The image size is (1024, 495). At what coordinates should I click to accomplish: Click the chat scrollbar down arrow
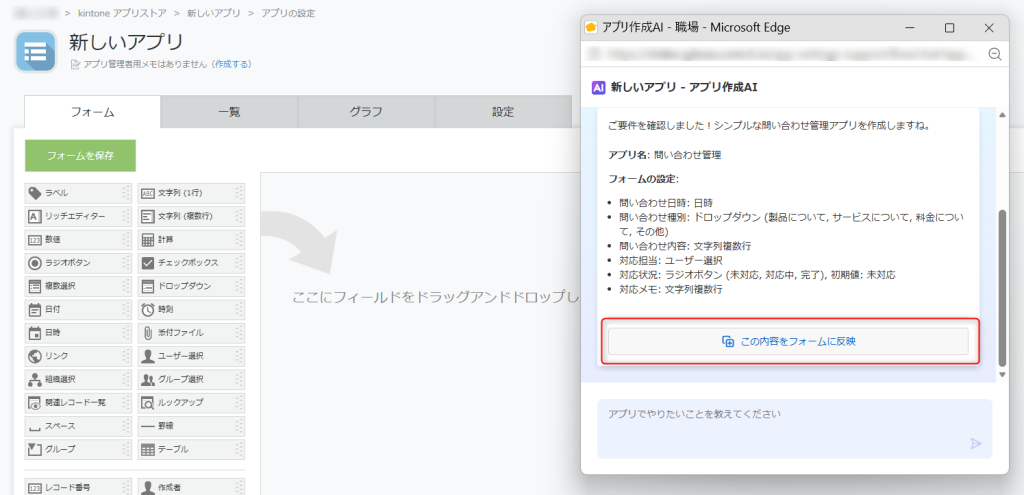1002,374
